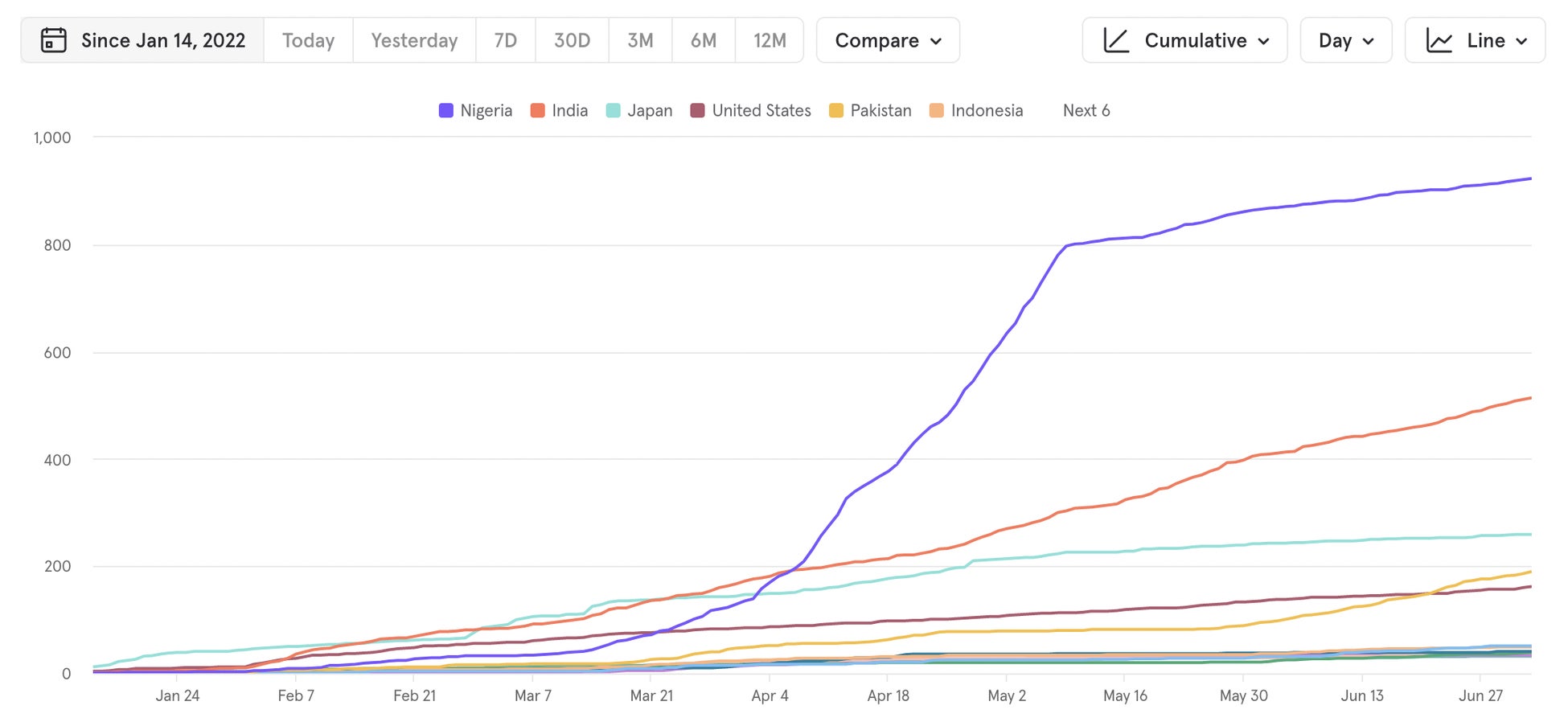Click the Yesterday range button
The width and height of the screenshot is (1568, 722).
414,40
